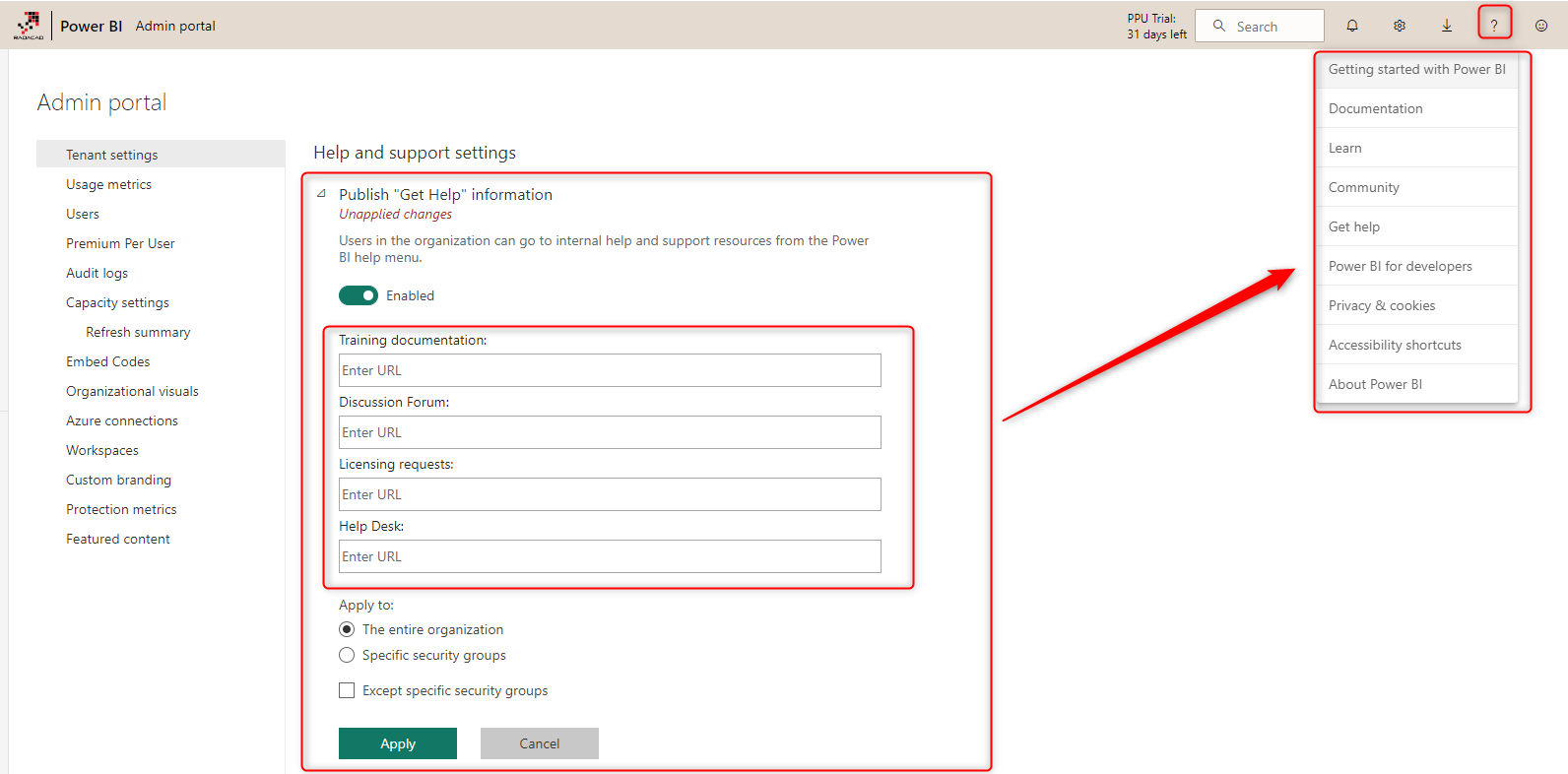Go to Capacity settings in sidebar
The width and height of the screenshot is (1568, 774).
coord(117,302)
